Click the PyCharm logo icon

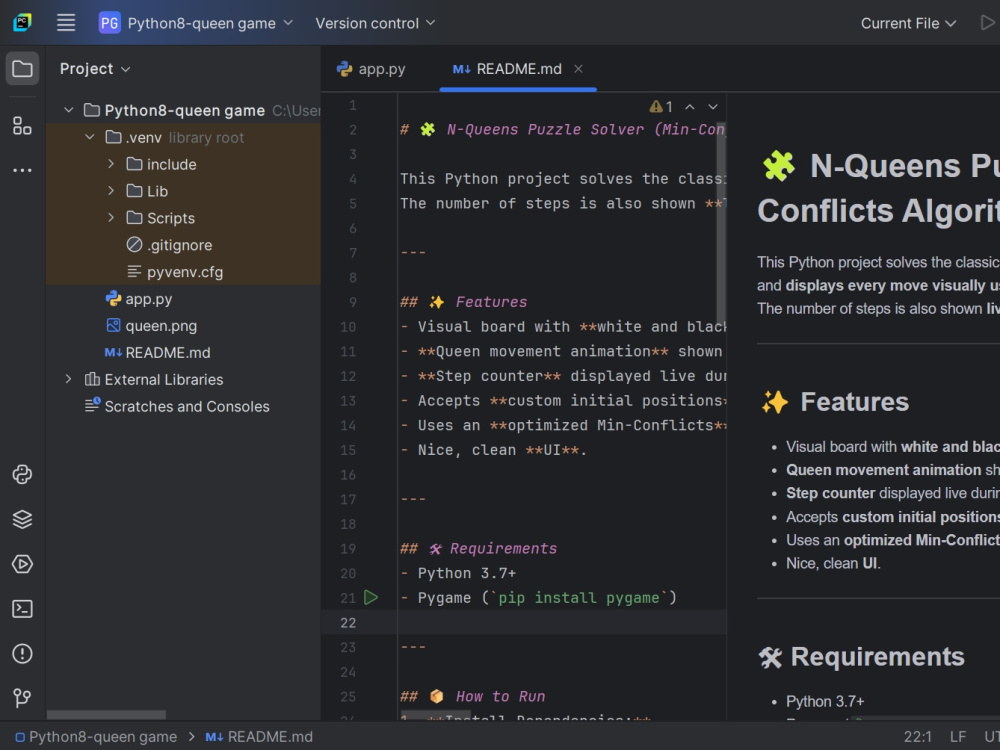(22, 23)
